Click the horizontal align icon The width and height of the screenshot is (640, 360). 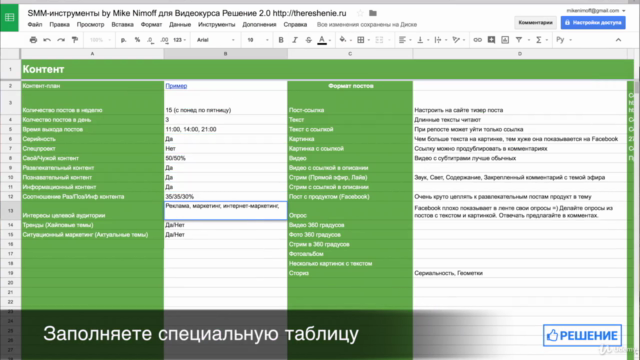pos(402,40)
